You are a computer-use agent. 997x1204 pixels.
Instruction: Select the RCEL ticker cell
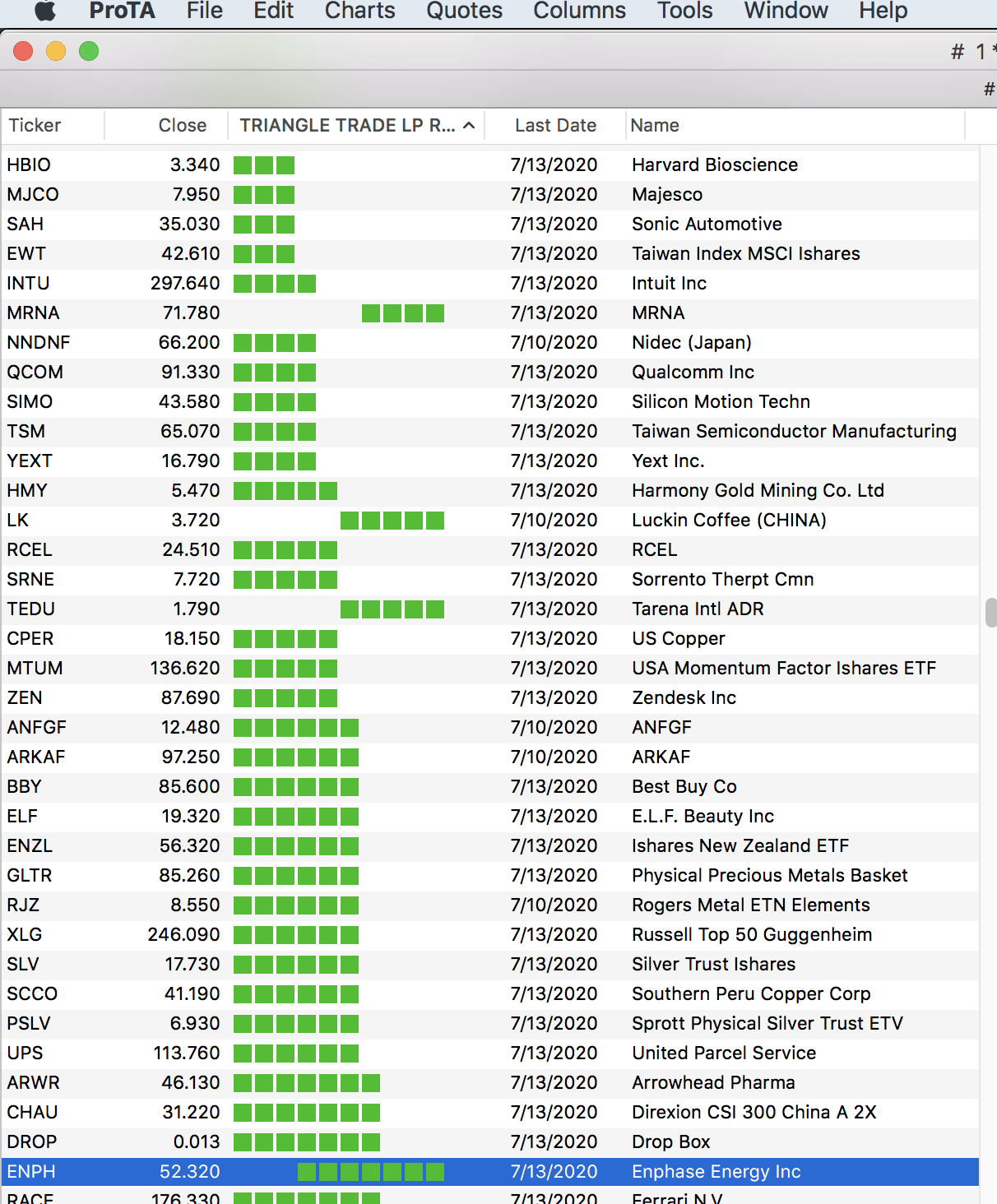pos(30,549)
